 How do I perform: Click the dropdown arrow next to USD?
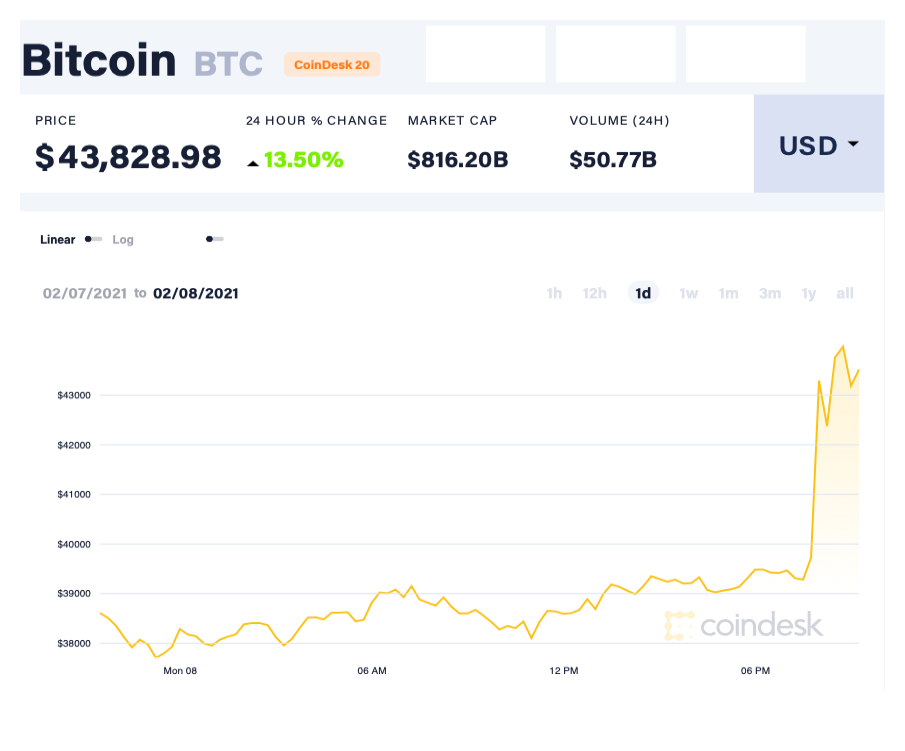pyautogui.click(x=852, y=145)
